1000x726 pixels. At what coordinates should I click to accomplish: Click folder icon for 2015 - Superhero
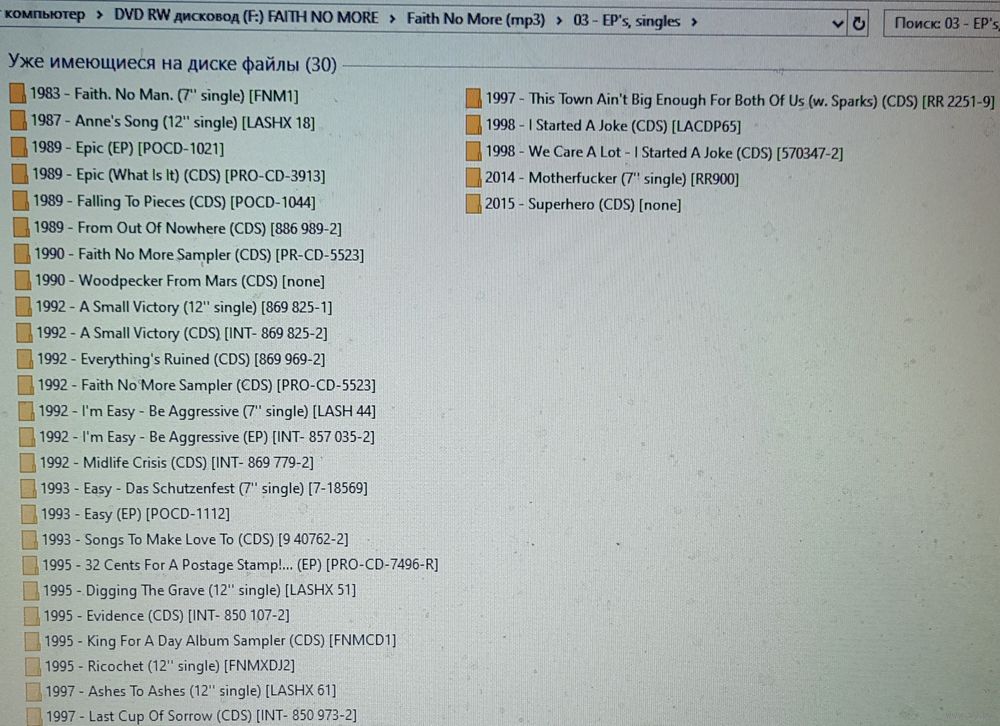click(473, 204)
